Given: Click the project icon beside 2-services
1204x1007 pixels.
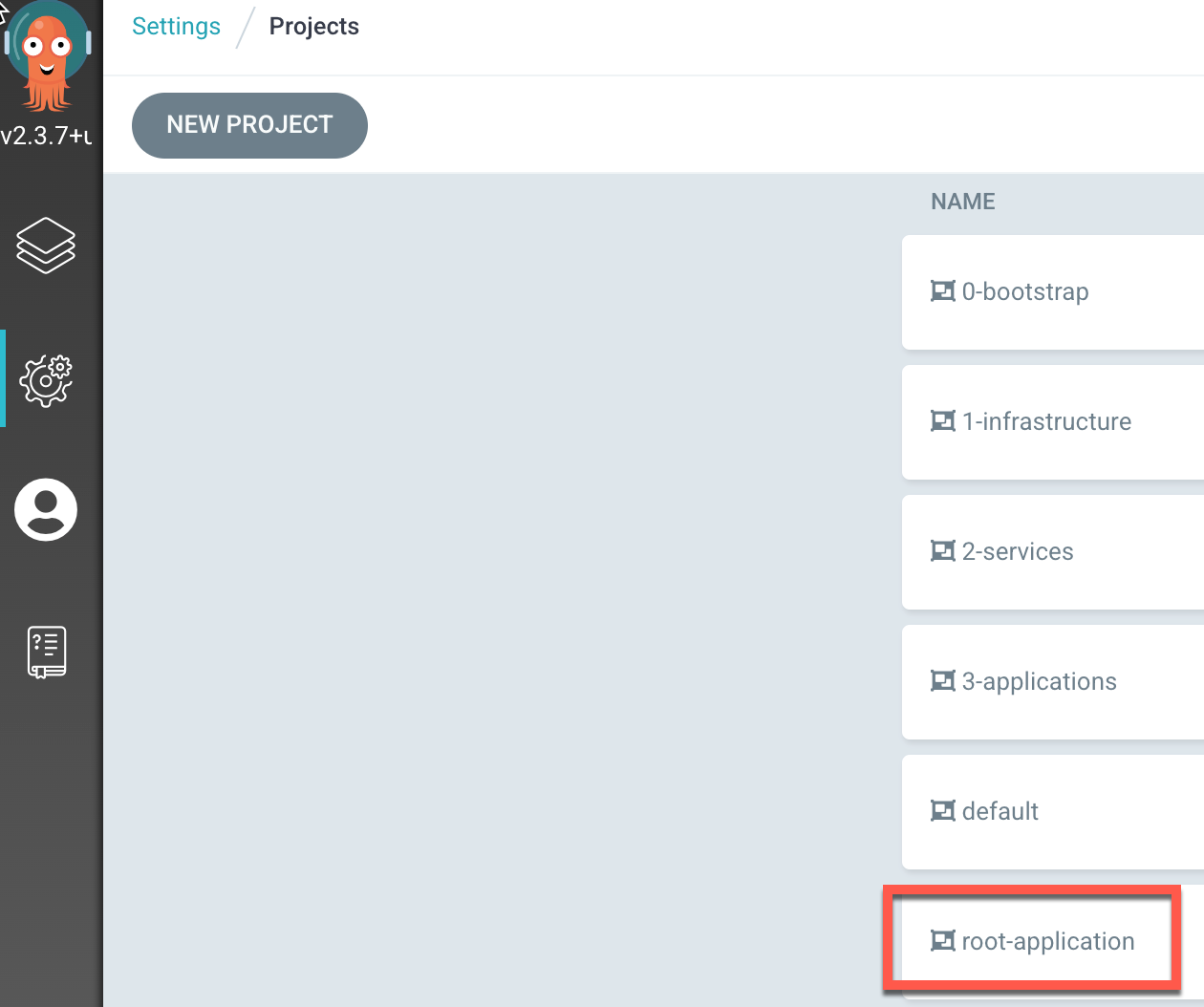Looking at the screenshot, I should tap(943, 550).
